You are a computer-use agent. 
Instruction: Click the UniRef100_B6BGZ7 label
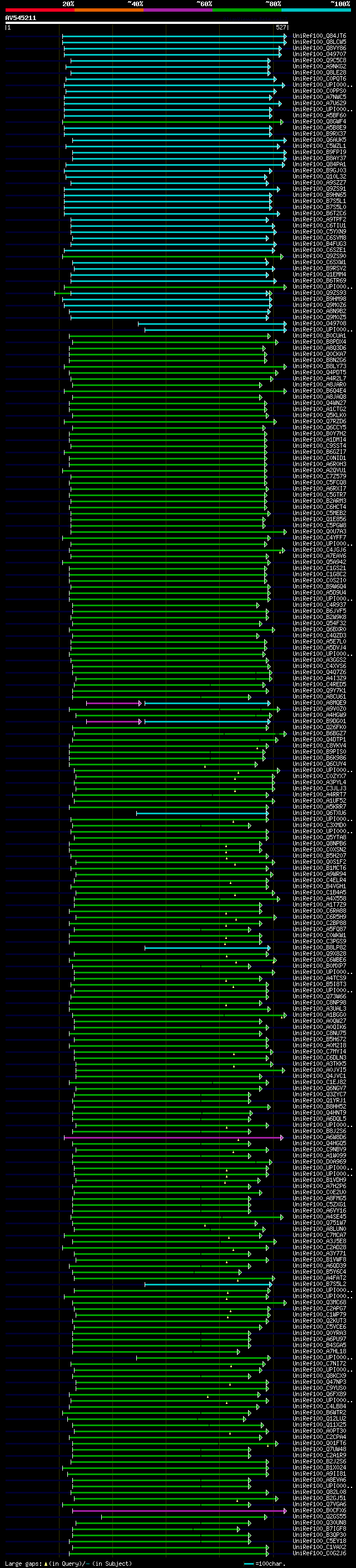tap(319, 734)
